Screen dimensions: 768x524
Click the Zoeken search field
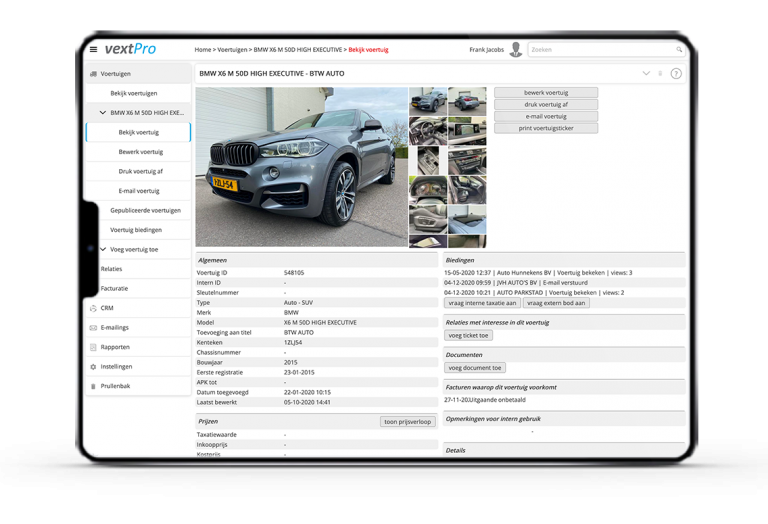(605, 49)
